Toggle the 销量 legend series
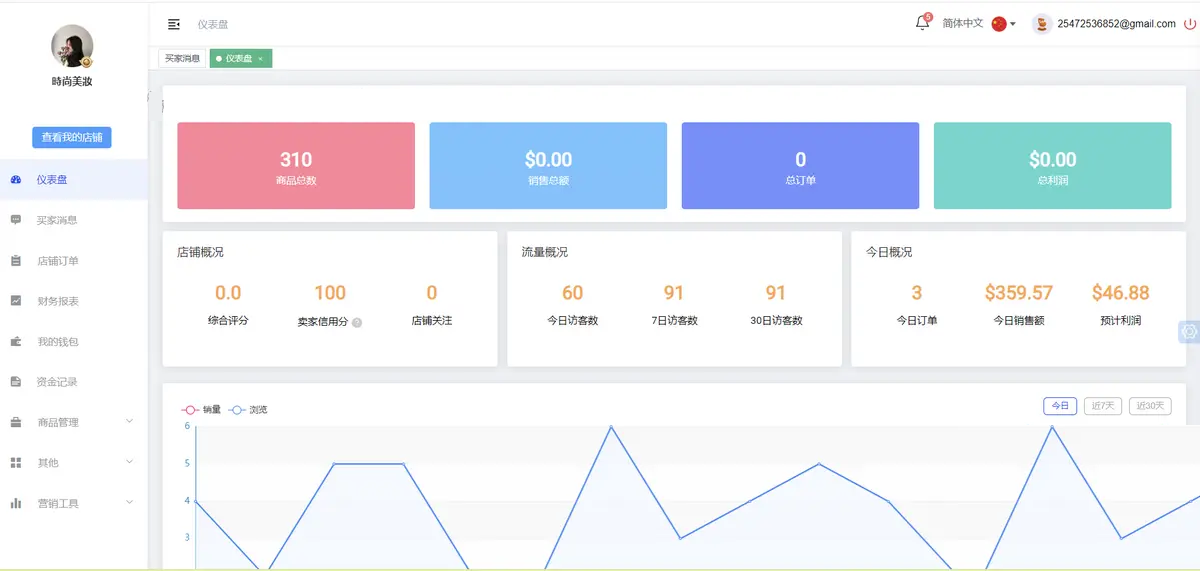Image resolution: width=1200 pixels, height=571 pixels. coord(201,410)
